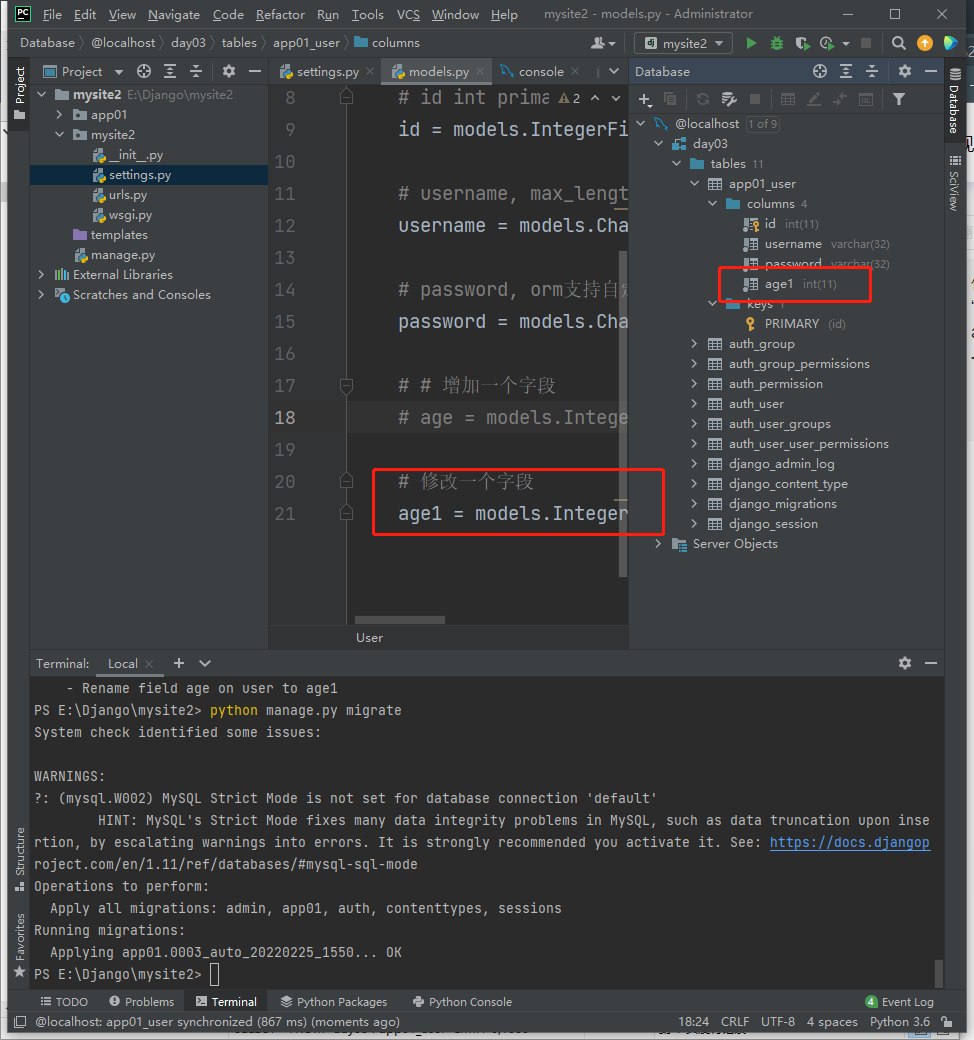Open the Python Console tab
Image resolution: width=974 pixels, height=1040 pixels.
(462, 1002)
